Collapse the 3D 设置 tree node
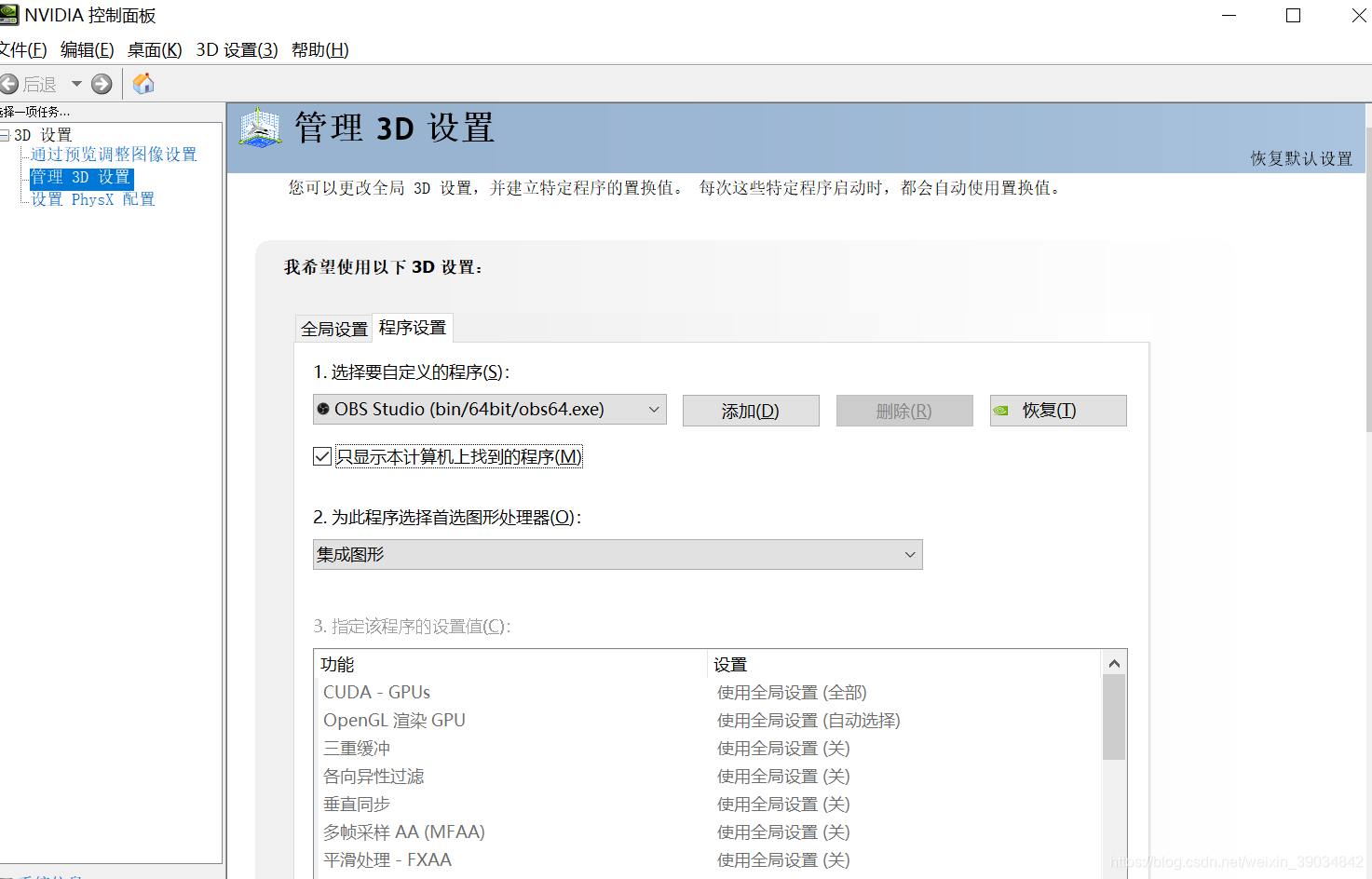1372x879 pixels. pos(5,135)
